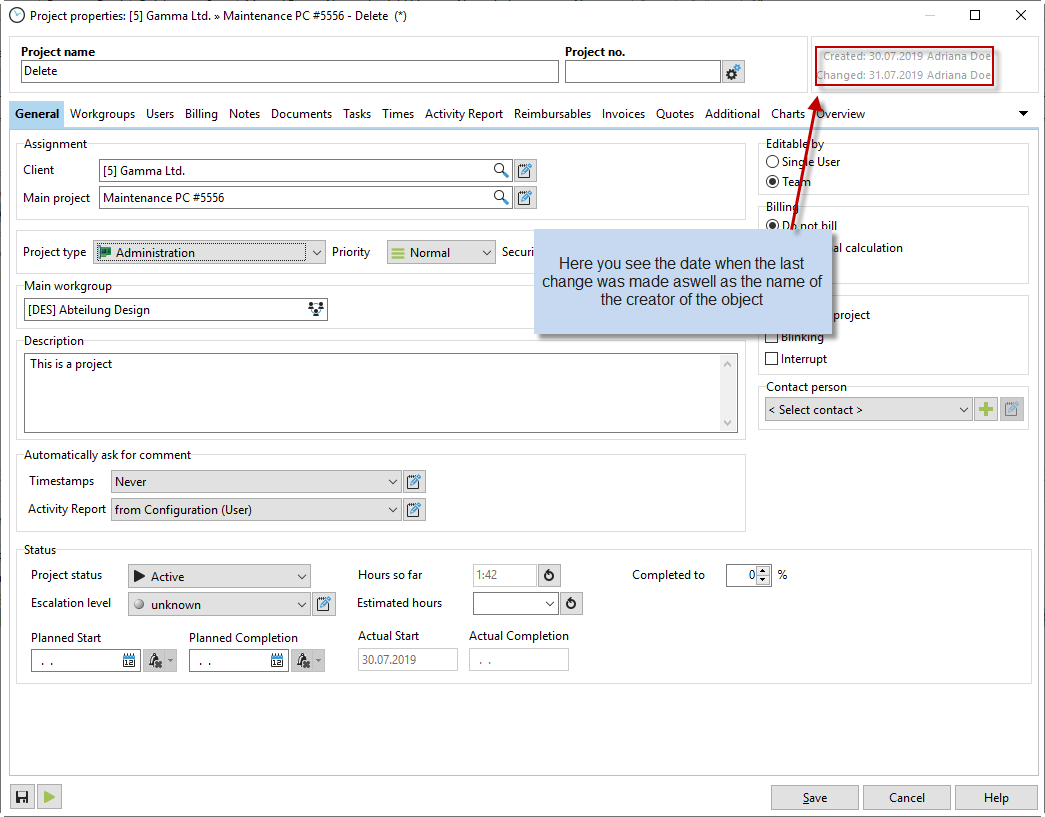Image resolution: width=1045 pixels, height=817 pixels.
Task: Click workgroup picker icon in Main workgroup
Action: click(316, 310)
